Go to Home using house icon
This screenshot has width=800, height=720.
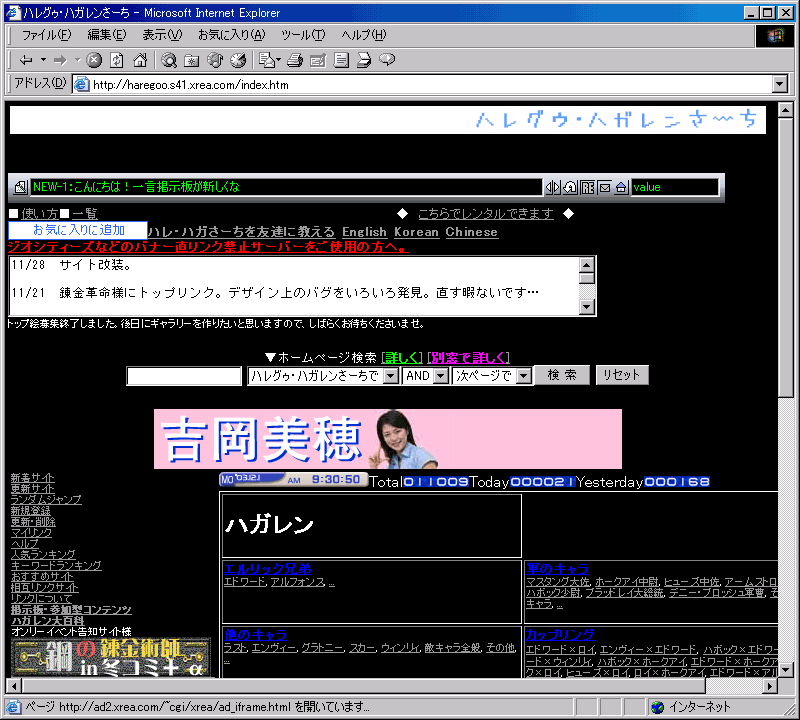(140, 60)
